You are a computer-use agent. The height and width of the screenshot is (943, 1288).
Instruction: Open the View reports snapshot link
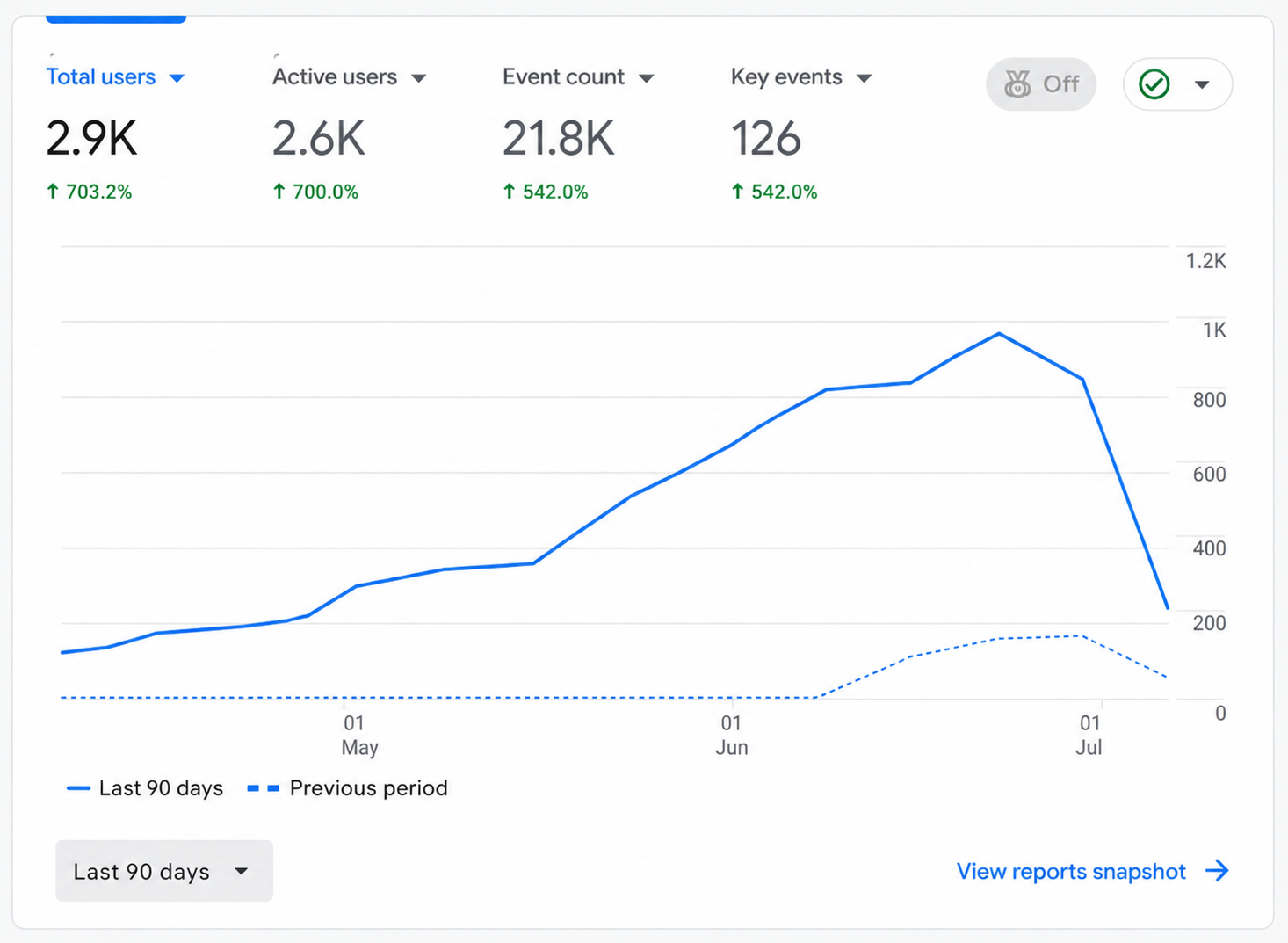tap(1071, 871)
